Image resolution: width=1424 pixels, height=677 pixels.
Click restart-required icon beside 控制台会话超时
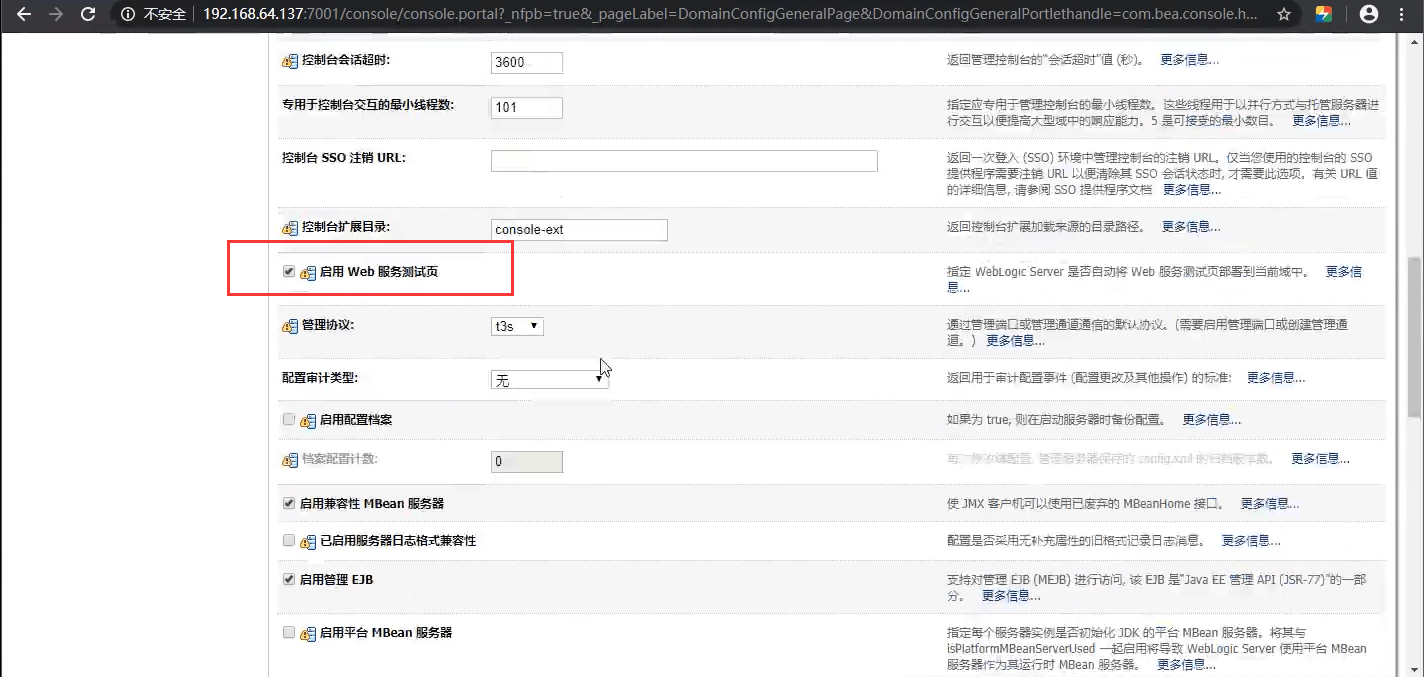coord(290,61)
